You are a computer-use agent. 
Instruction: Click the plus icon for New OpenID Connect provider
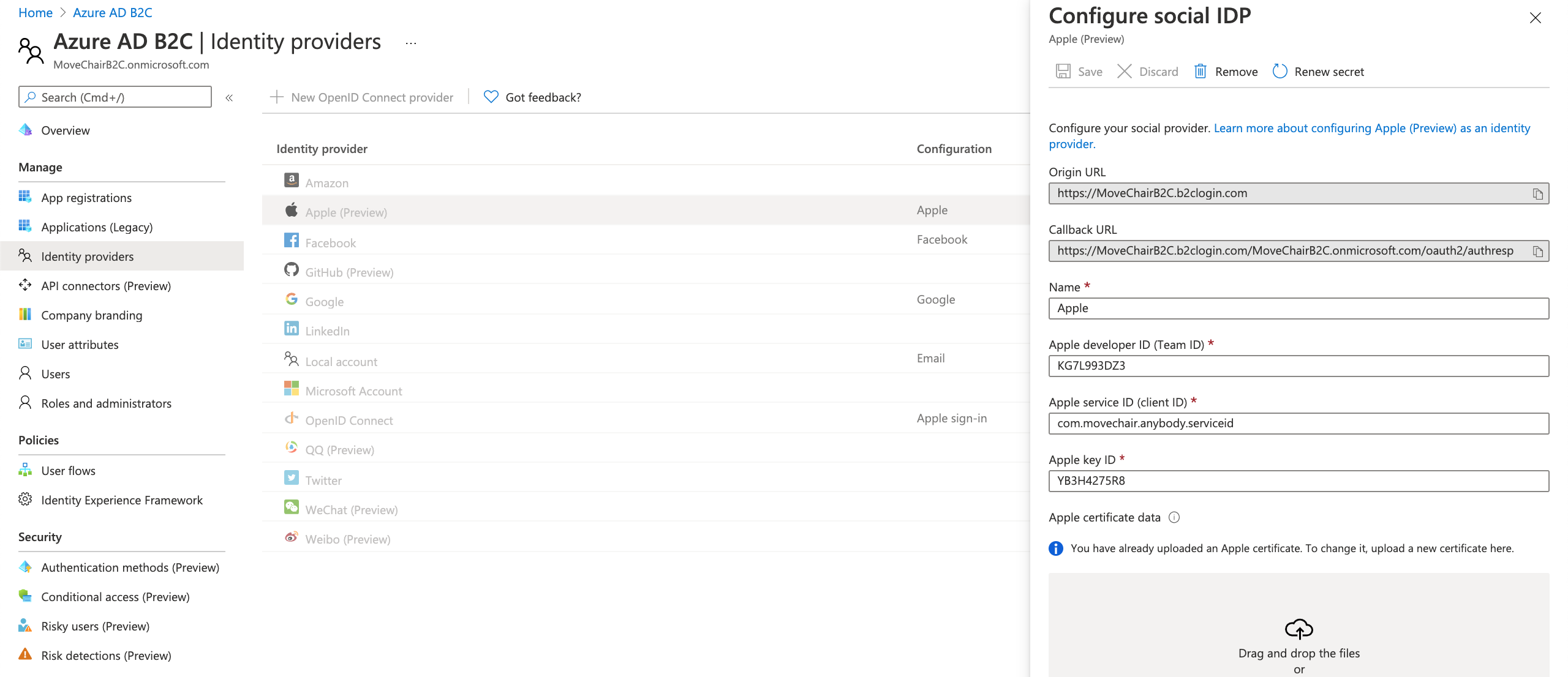[x=277, y=97]
